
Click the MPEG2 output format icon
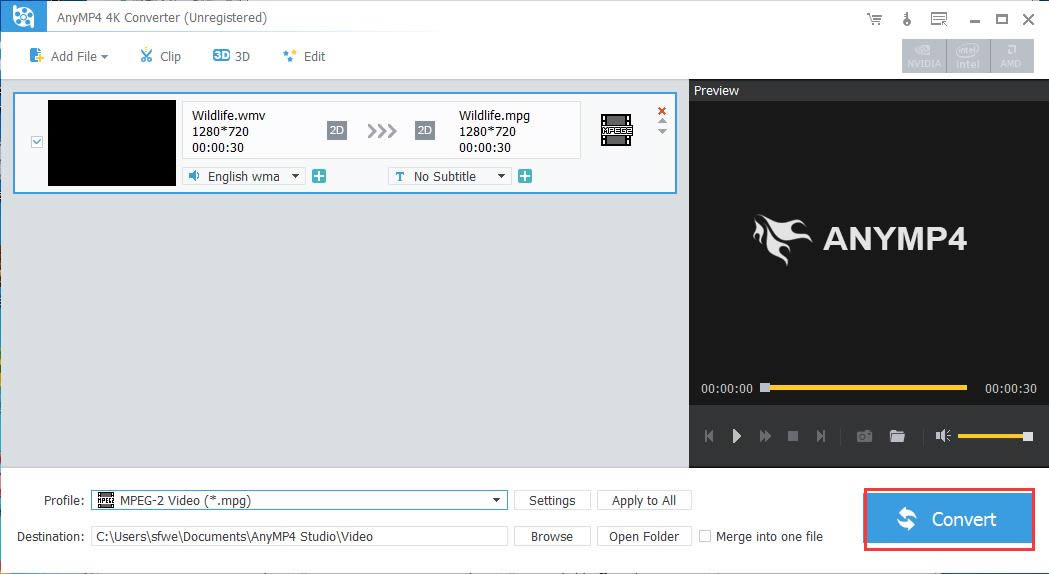[616, 130]
